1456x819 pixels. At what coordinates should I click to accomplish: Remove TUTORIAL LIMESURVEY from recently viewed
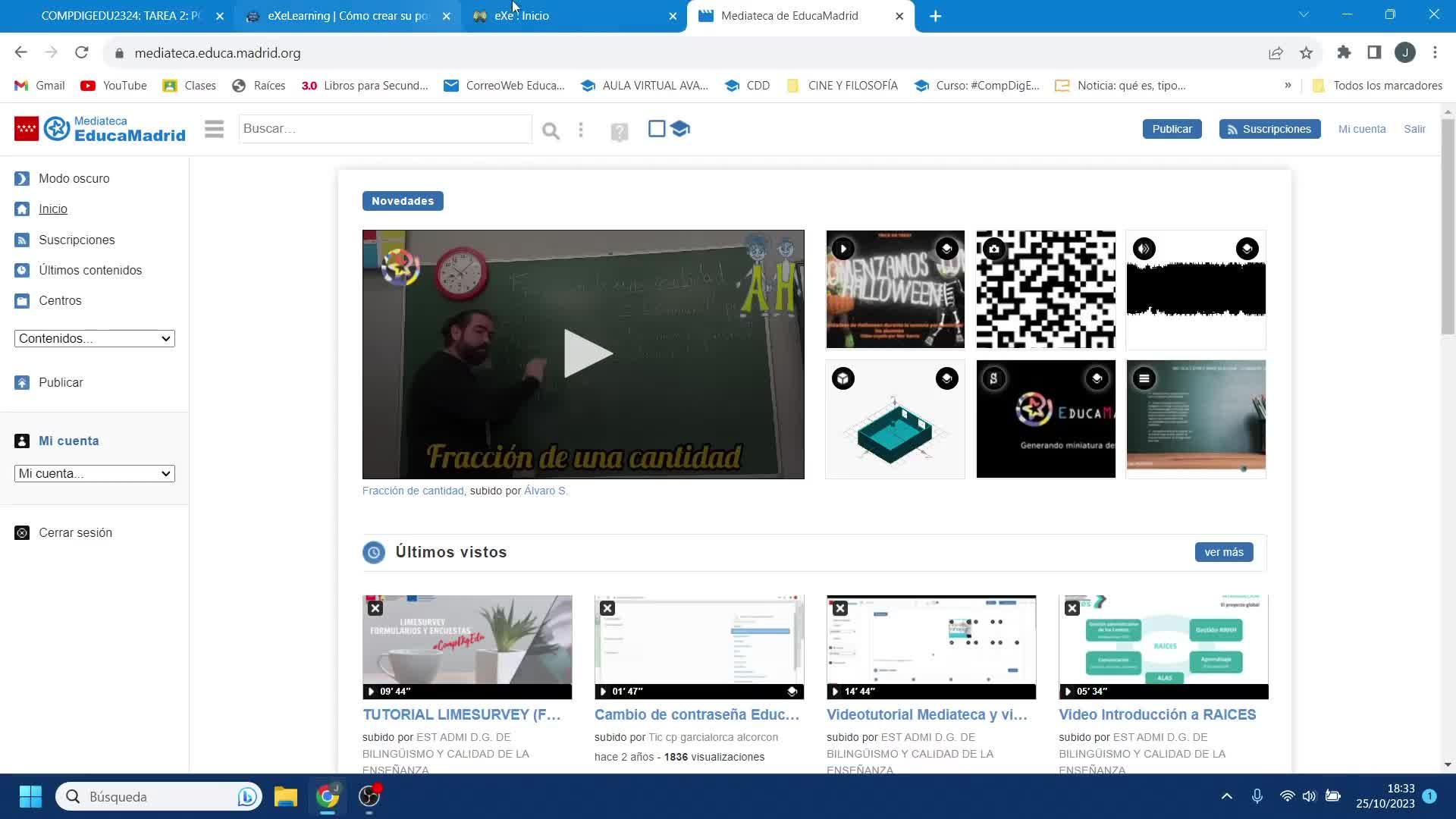click(375, 608)
